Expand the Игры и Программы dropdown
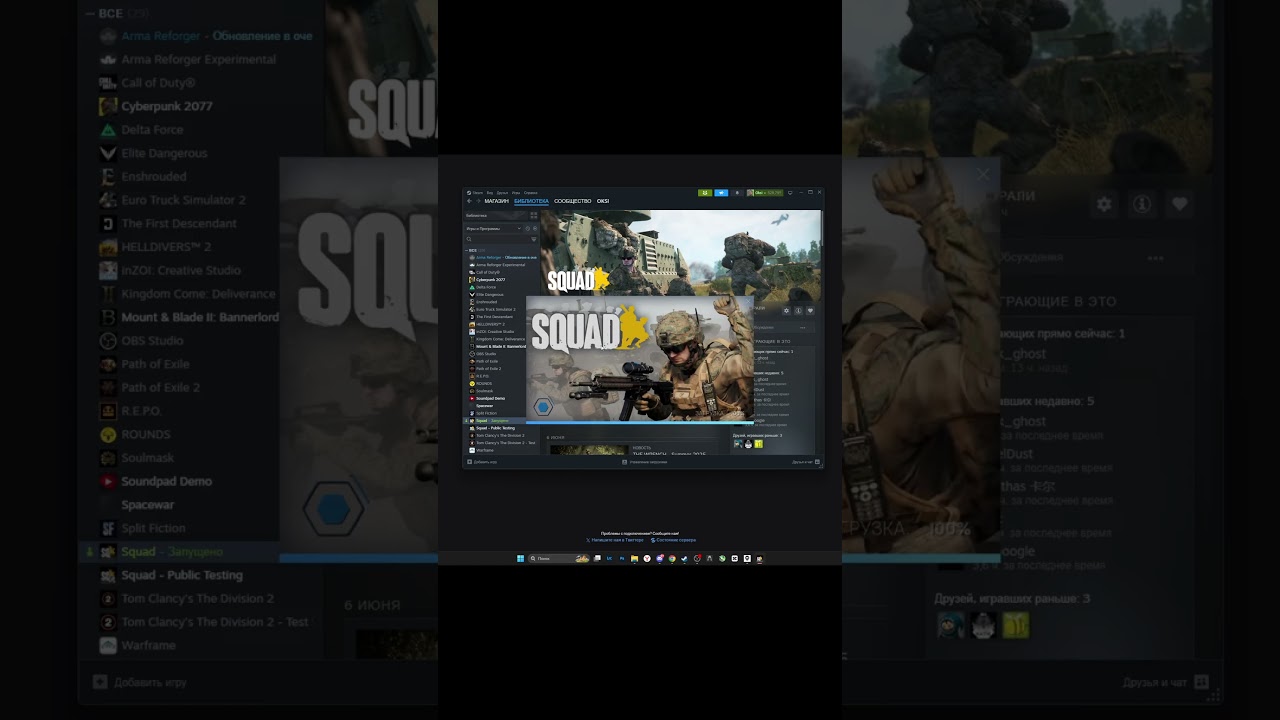 (x=493, y=228)
